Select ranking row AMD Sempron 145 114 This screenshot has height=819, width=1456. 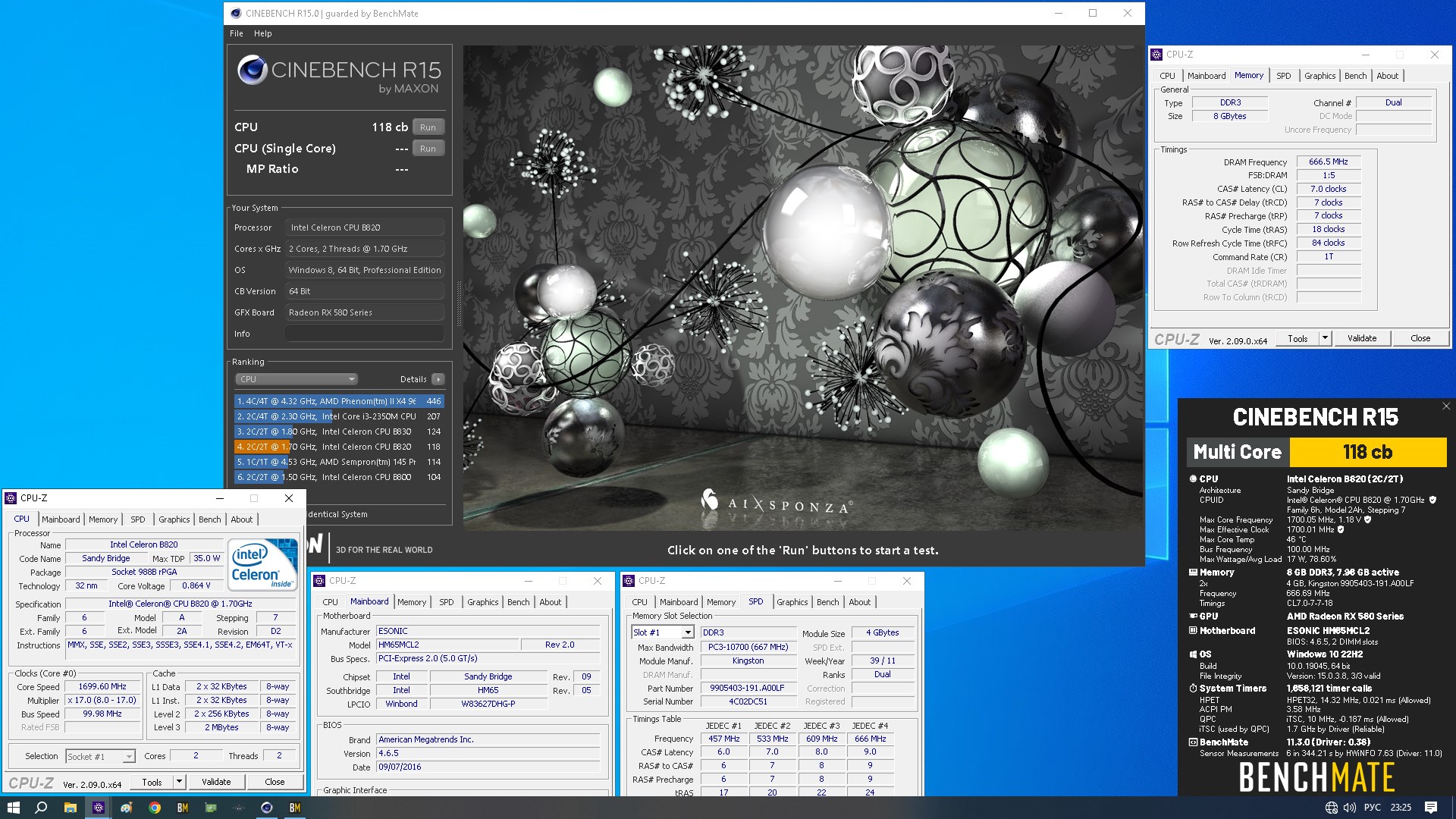(x=339, y=462)
